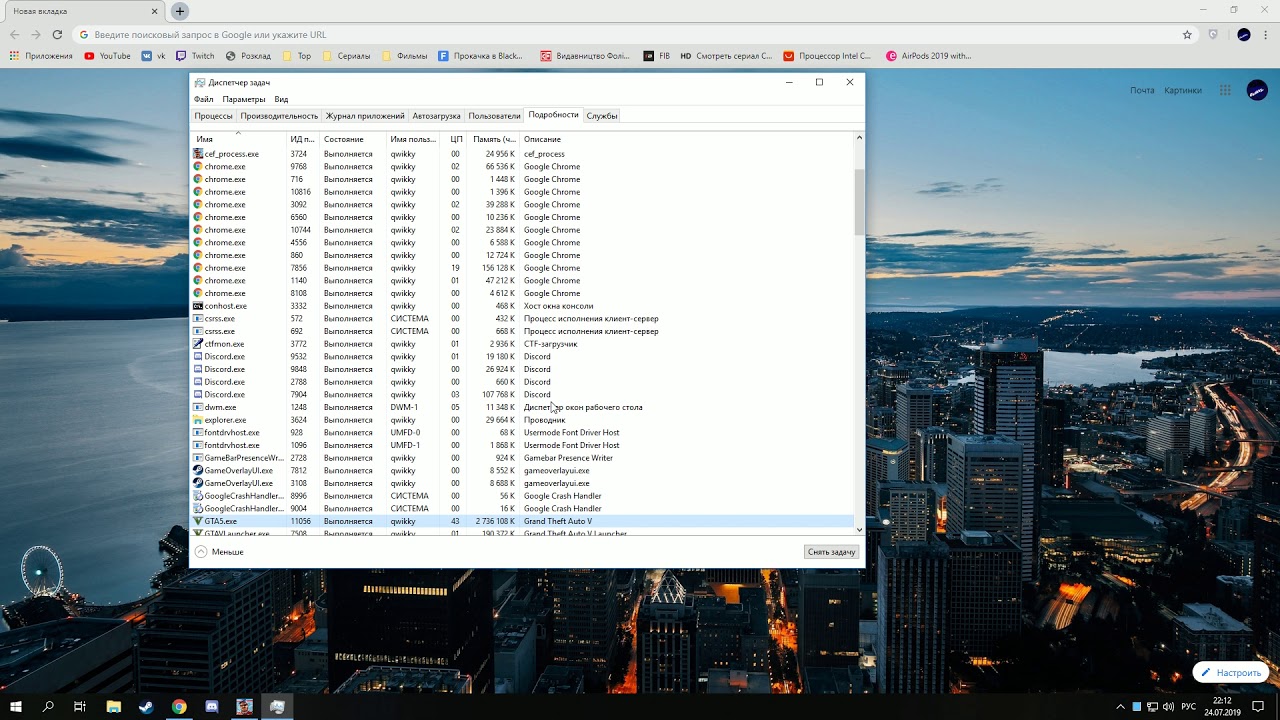Open Windows search from the taskbar

[48, 707]
